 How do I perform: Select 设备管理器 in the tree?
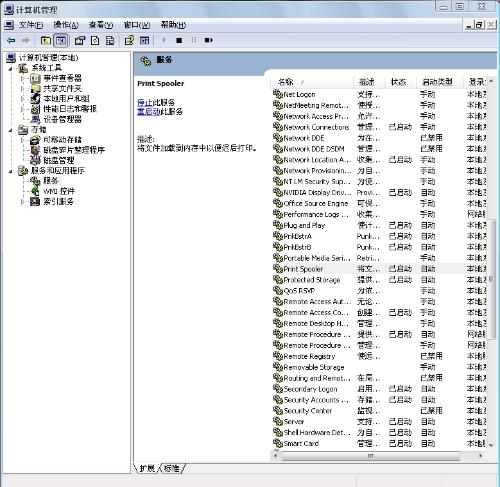[x=62, y=119]
